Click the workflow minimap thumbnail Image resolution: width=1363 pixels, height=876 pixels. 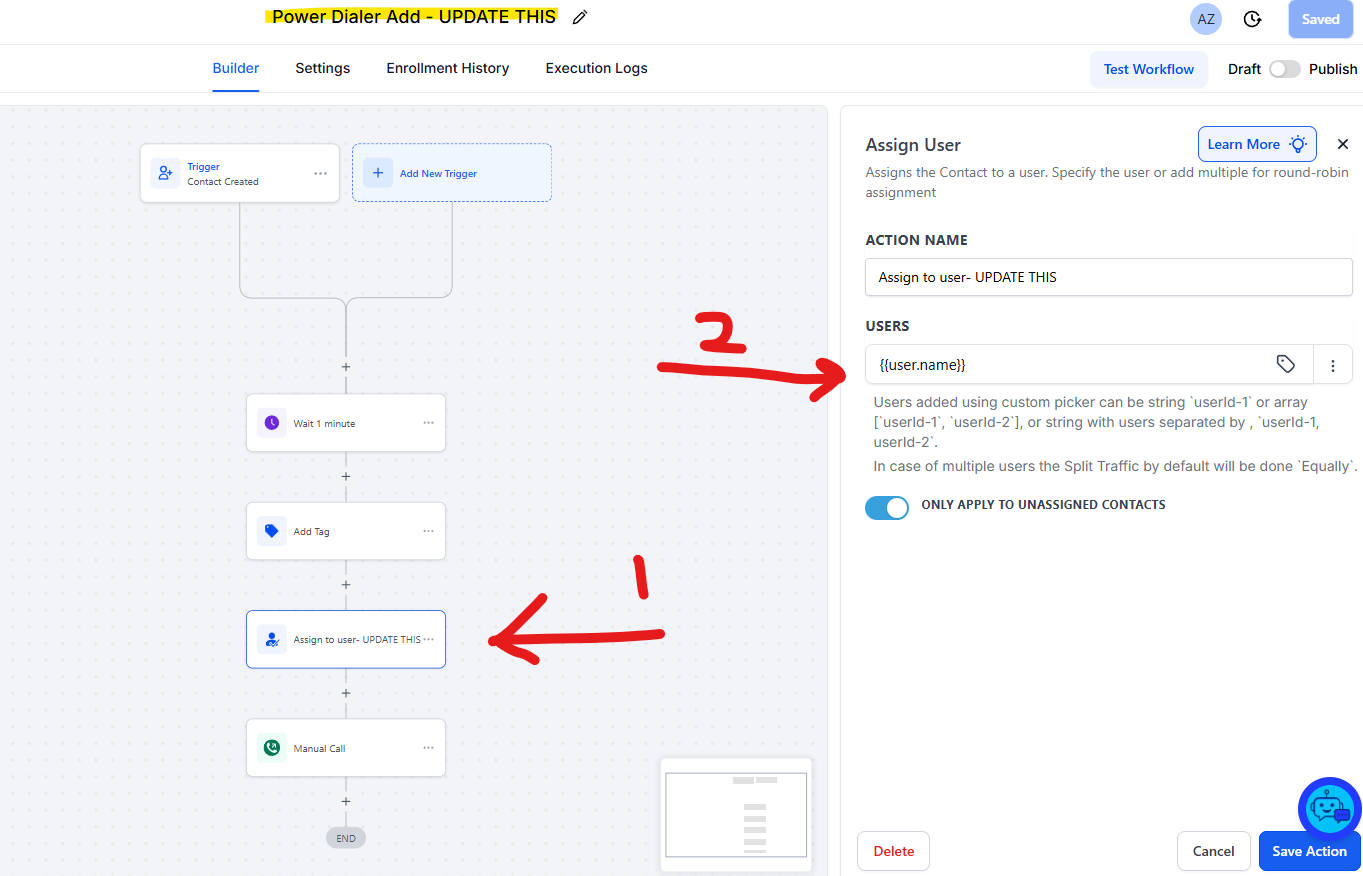pos(736,814)
